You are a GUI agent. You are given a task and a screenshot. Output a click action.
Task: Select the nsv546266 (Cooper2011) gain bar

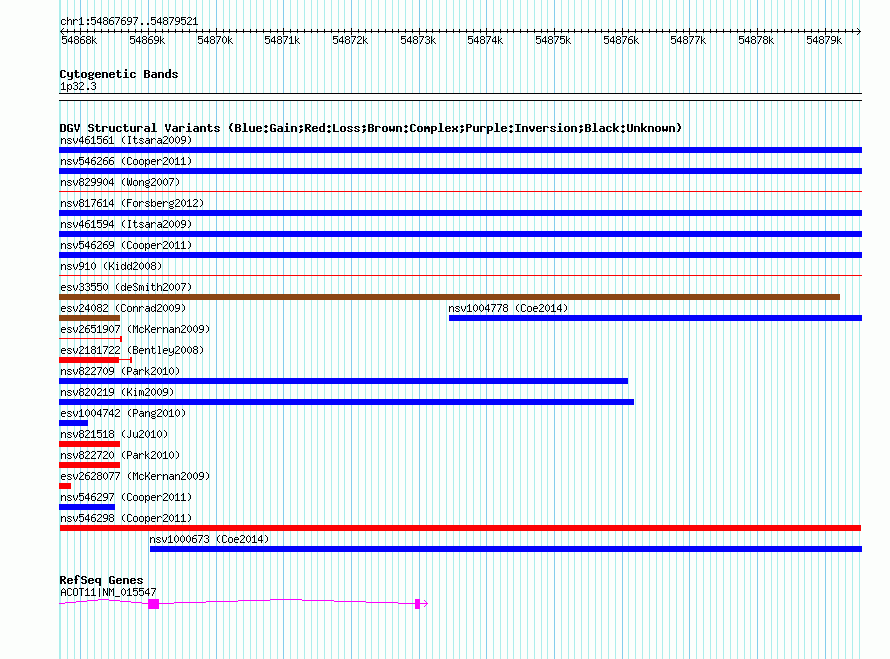click(460, 171)
